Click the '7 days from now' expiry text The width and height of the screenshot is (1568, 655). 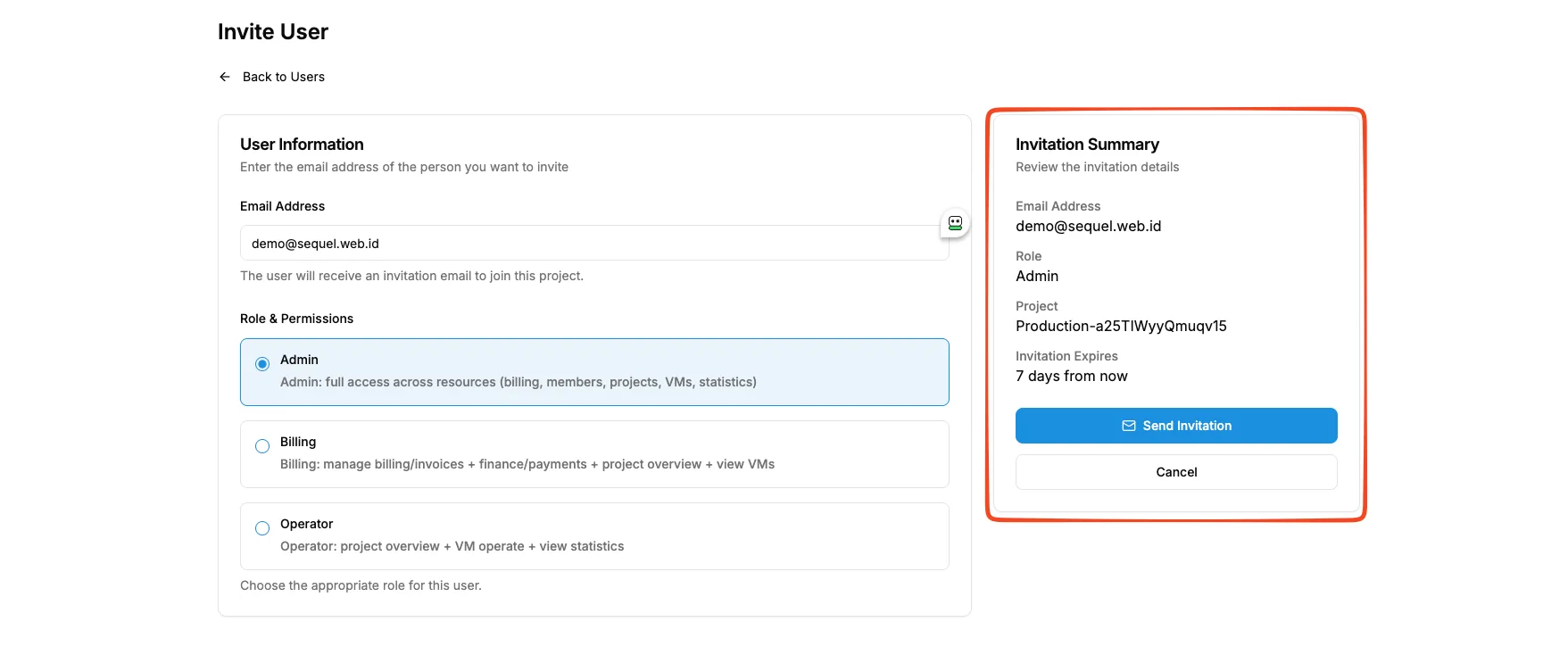(x=1072, y=377)
